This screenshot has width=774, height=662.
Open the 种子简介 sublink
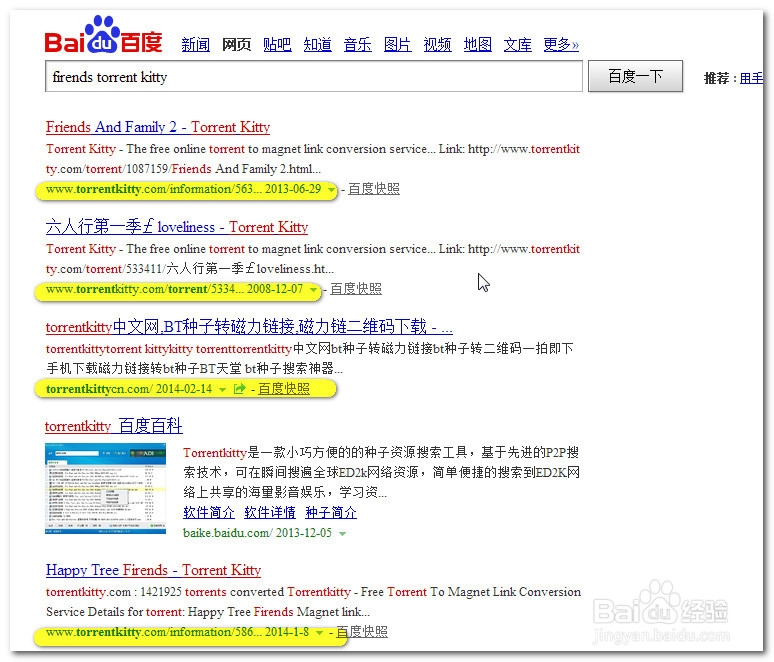click(331, 512)
